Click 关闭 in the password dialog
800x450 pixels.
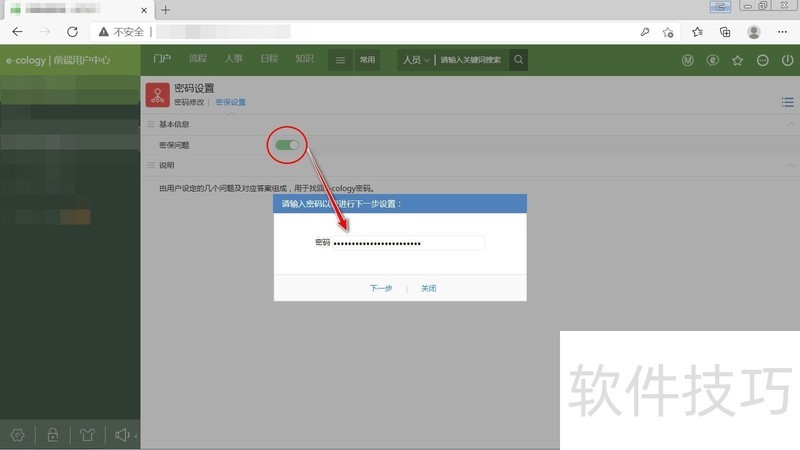point(429,288)
